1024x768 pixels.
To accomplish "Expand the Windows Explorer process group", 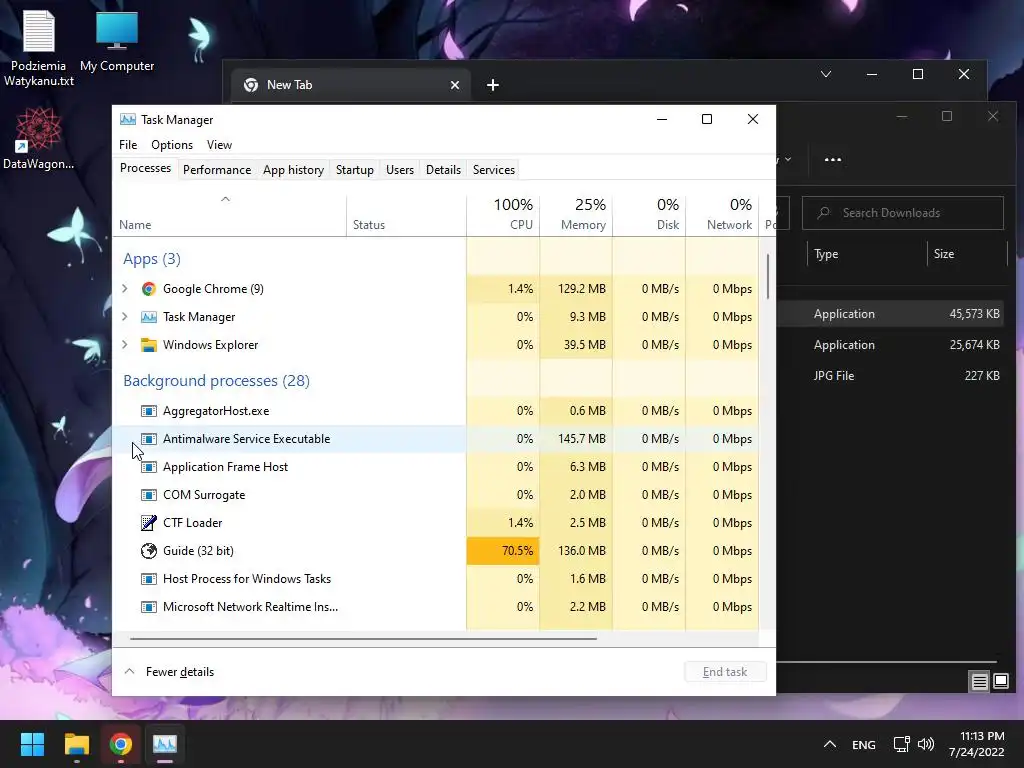I will coord(125,345).
